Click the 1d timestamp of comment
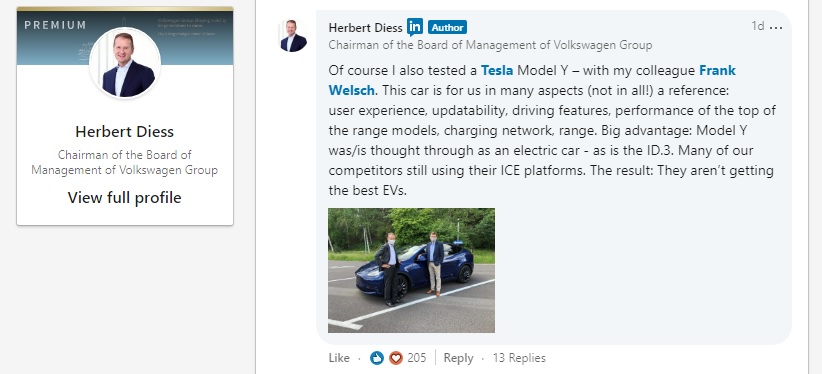Screen dimensions: 822x374 (758, 26)
